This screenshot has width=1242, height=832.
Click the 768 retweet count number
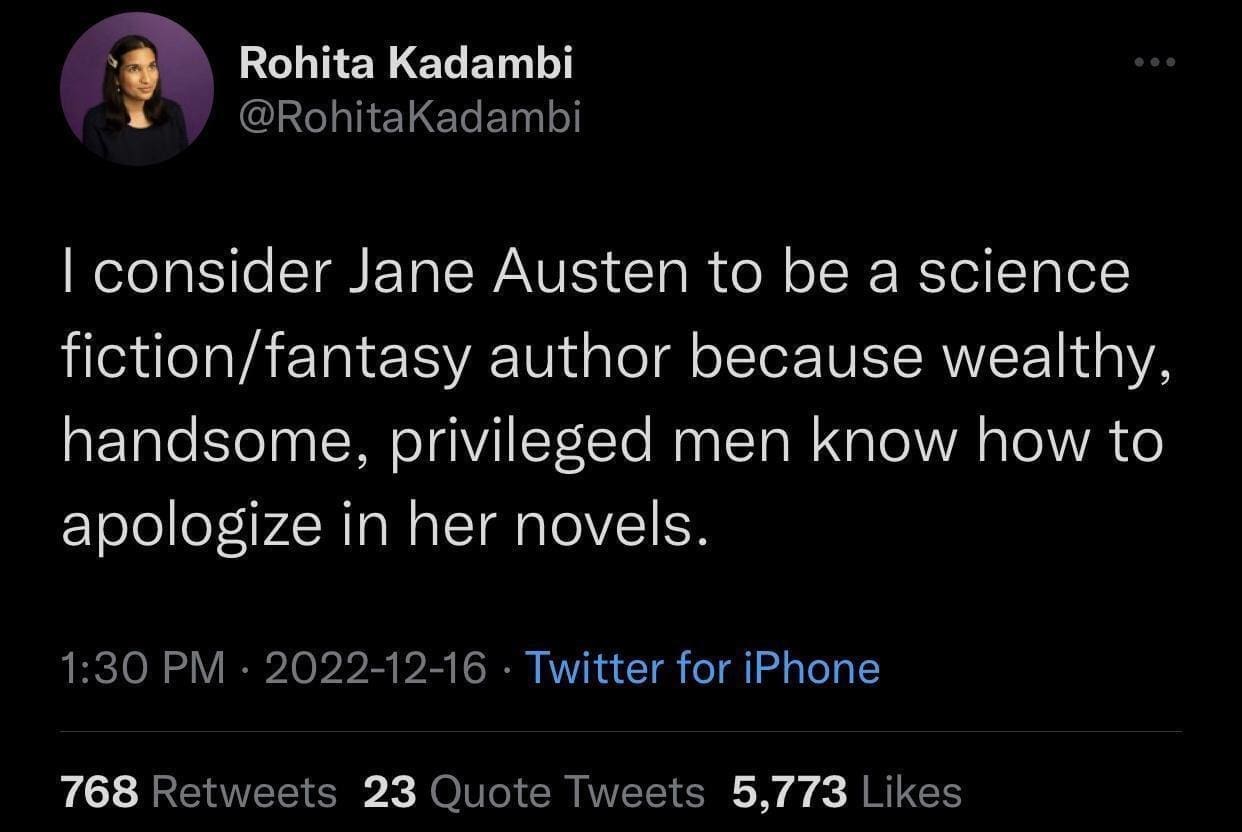pos(100,790)
